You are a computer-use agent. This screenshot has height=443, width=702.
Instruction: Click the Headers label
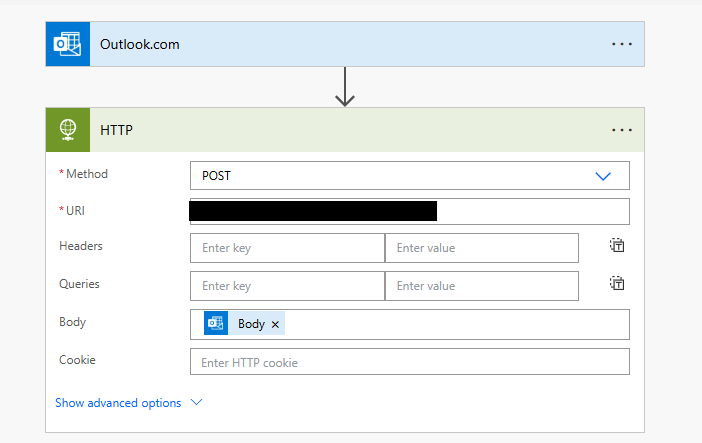(81, 246)
